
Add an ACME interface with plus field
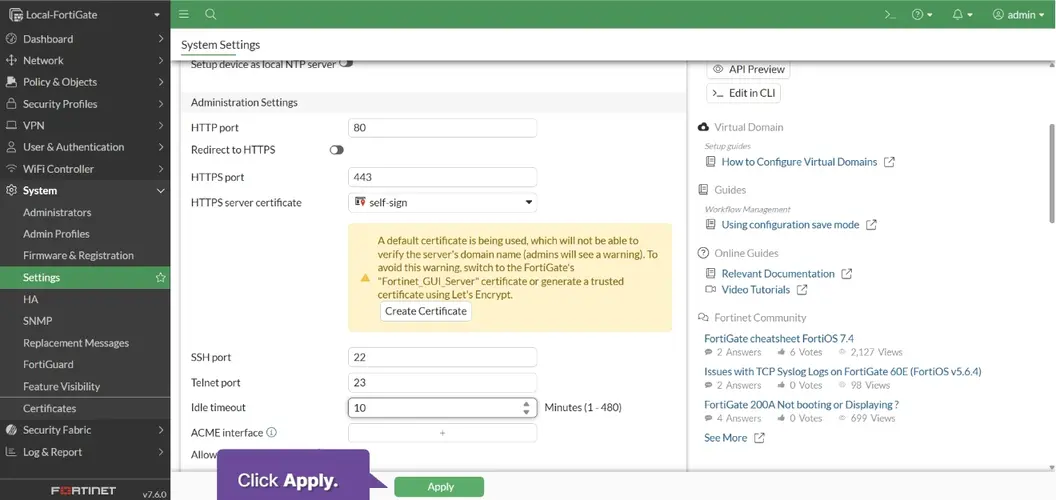click(x=442, y=433)
